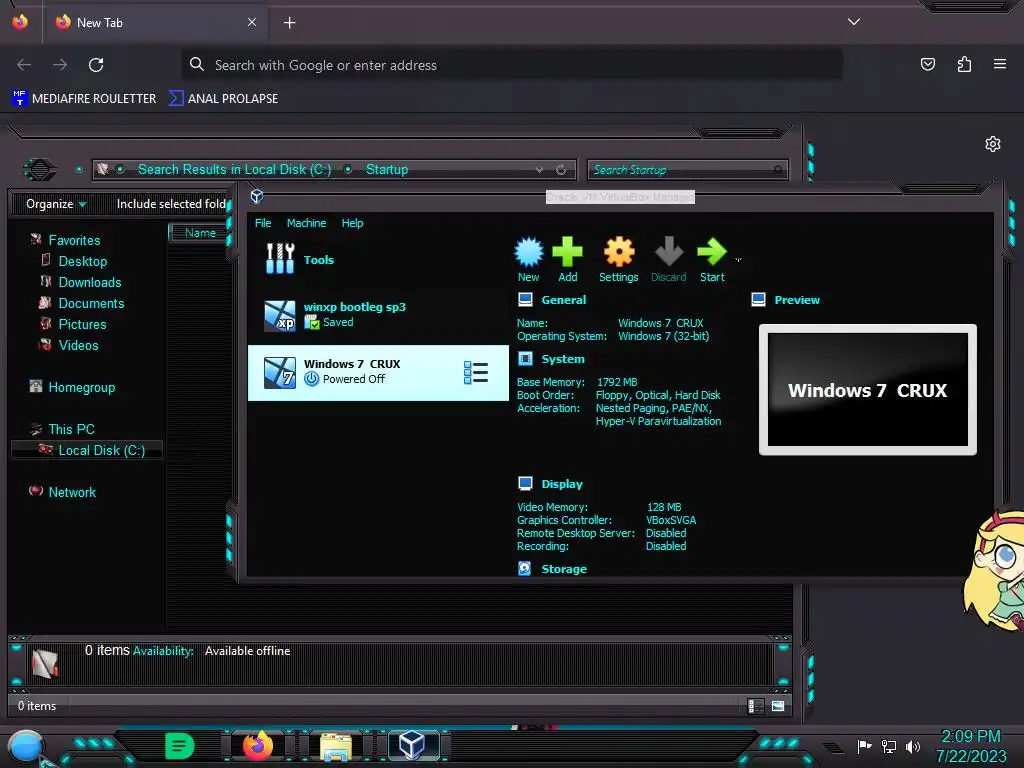1024x768 pixels.
Task: Open the Start orb on taskbar
Action: (x=27, y=748)
